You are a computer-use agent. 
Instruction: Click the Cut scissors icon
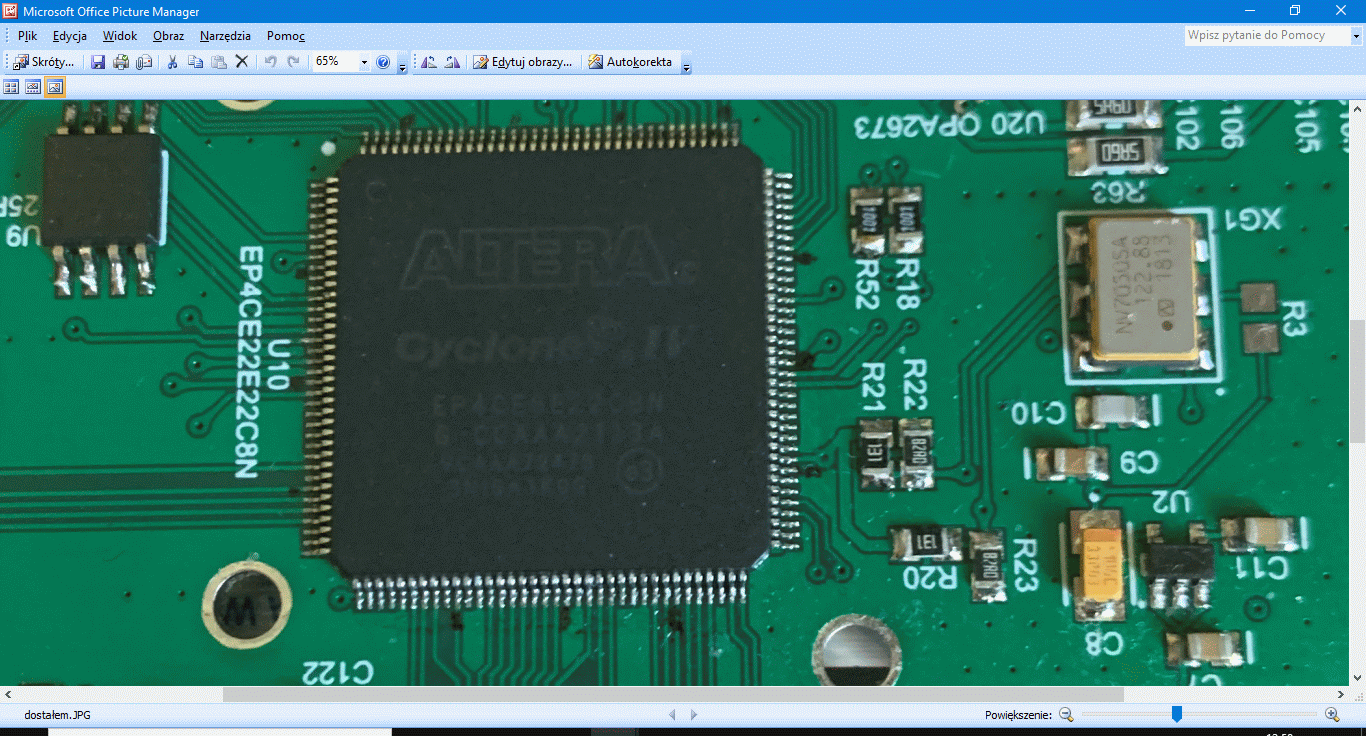click(172, 62)
